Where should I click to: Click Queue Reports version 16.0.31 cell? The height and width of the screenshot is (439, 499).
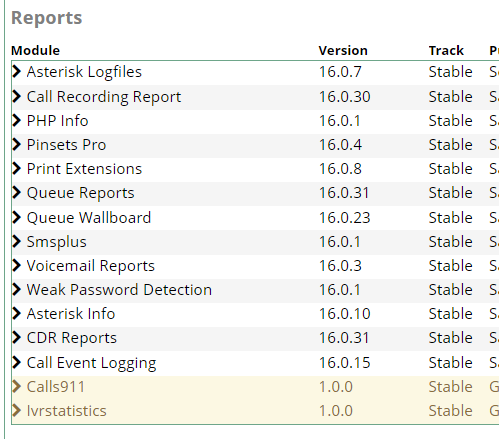(344, 193)
